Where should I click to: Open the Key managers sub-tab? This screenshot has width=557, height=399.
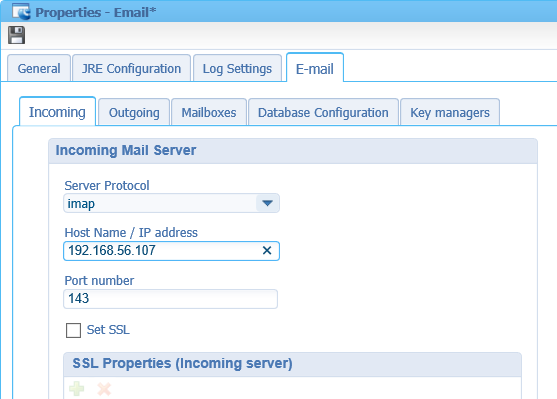click(x=450, y=112)
